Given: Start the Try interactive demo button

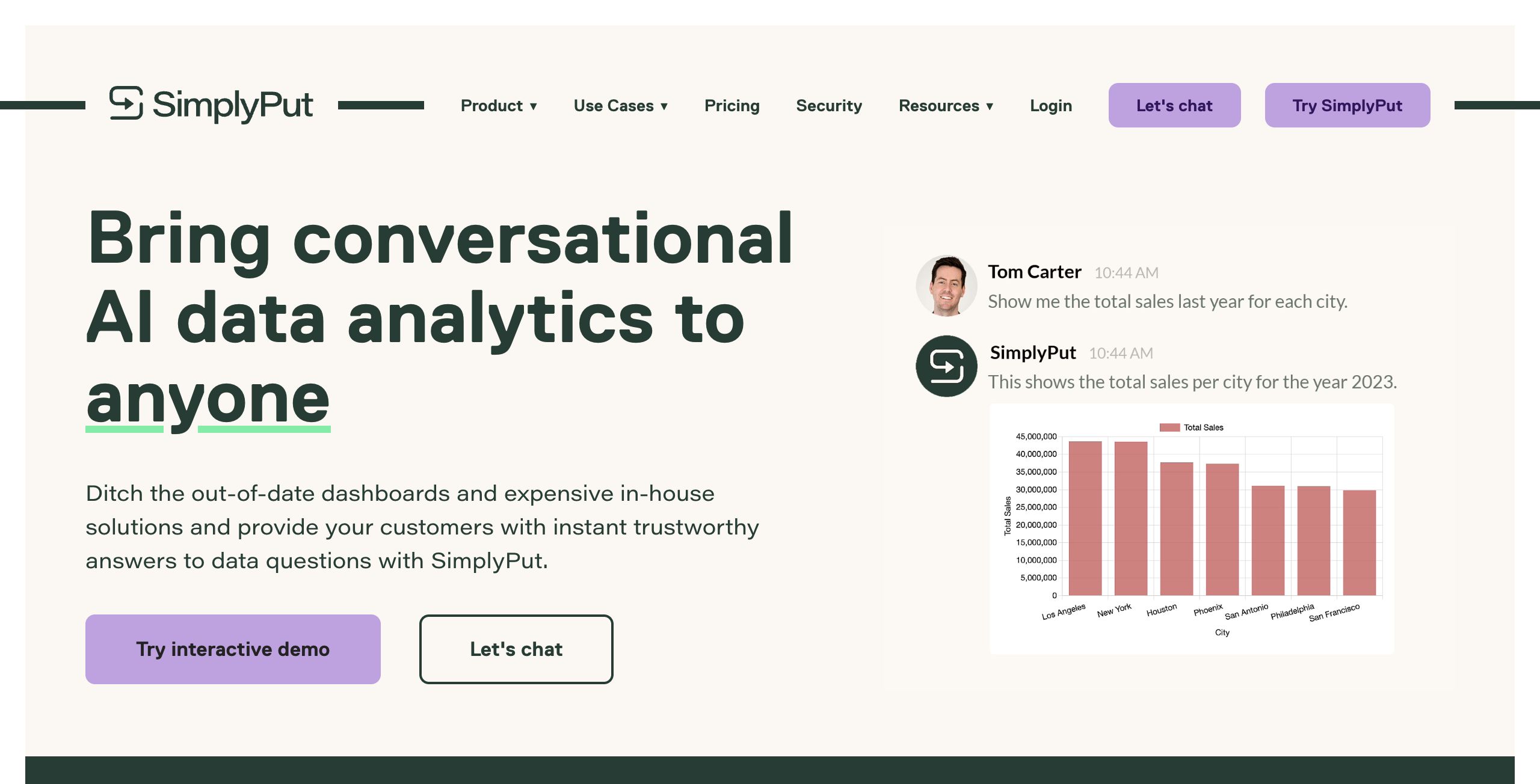Looking at the screenshot, I should pyautogui.click(x=233, y=649).
